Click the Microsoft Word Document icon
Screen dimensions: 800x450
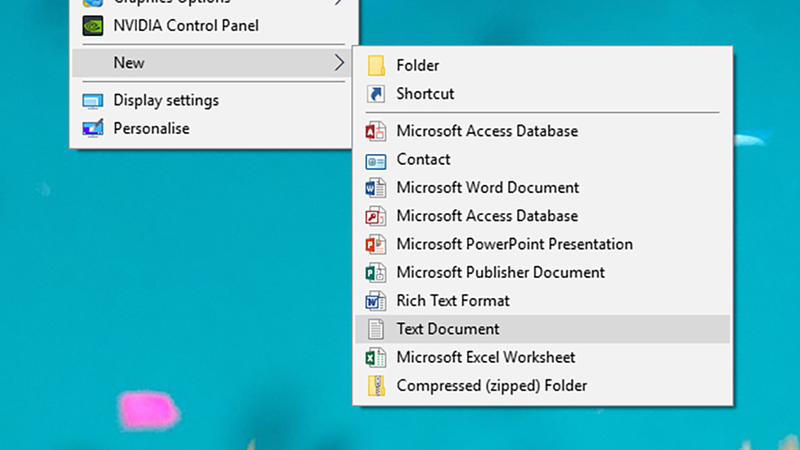[x=376, y=188]
